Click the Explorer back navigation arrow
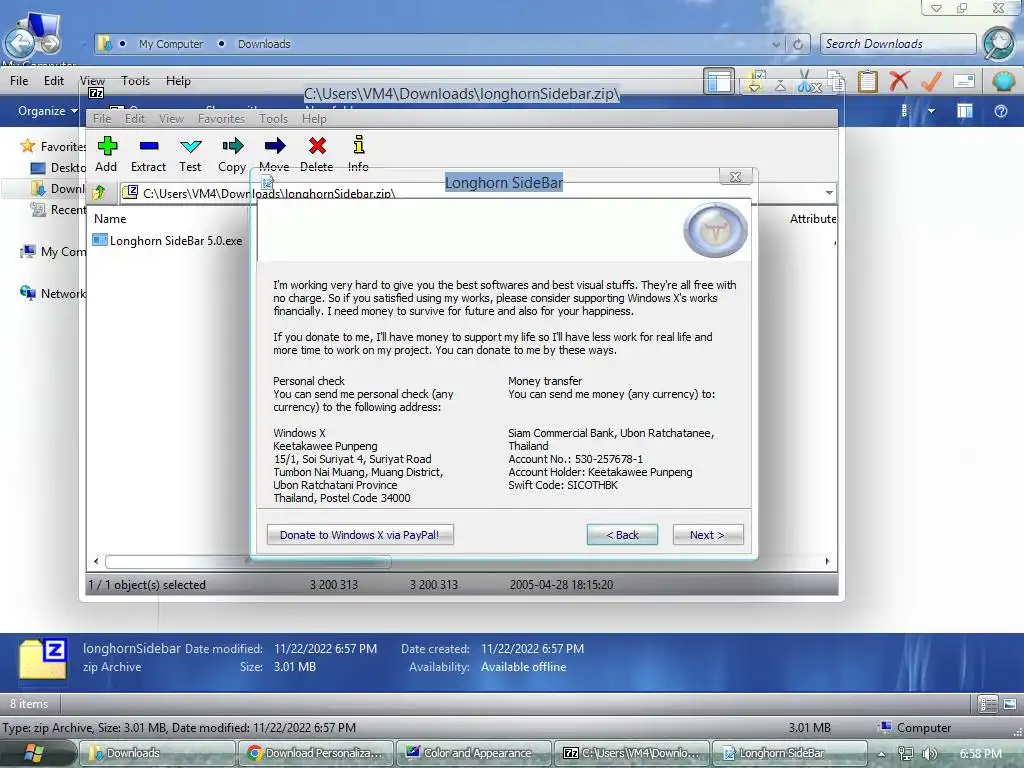Screen dimensions: 1024x768 (x=20, y=44)
